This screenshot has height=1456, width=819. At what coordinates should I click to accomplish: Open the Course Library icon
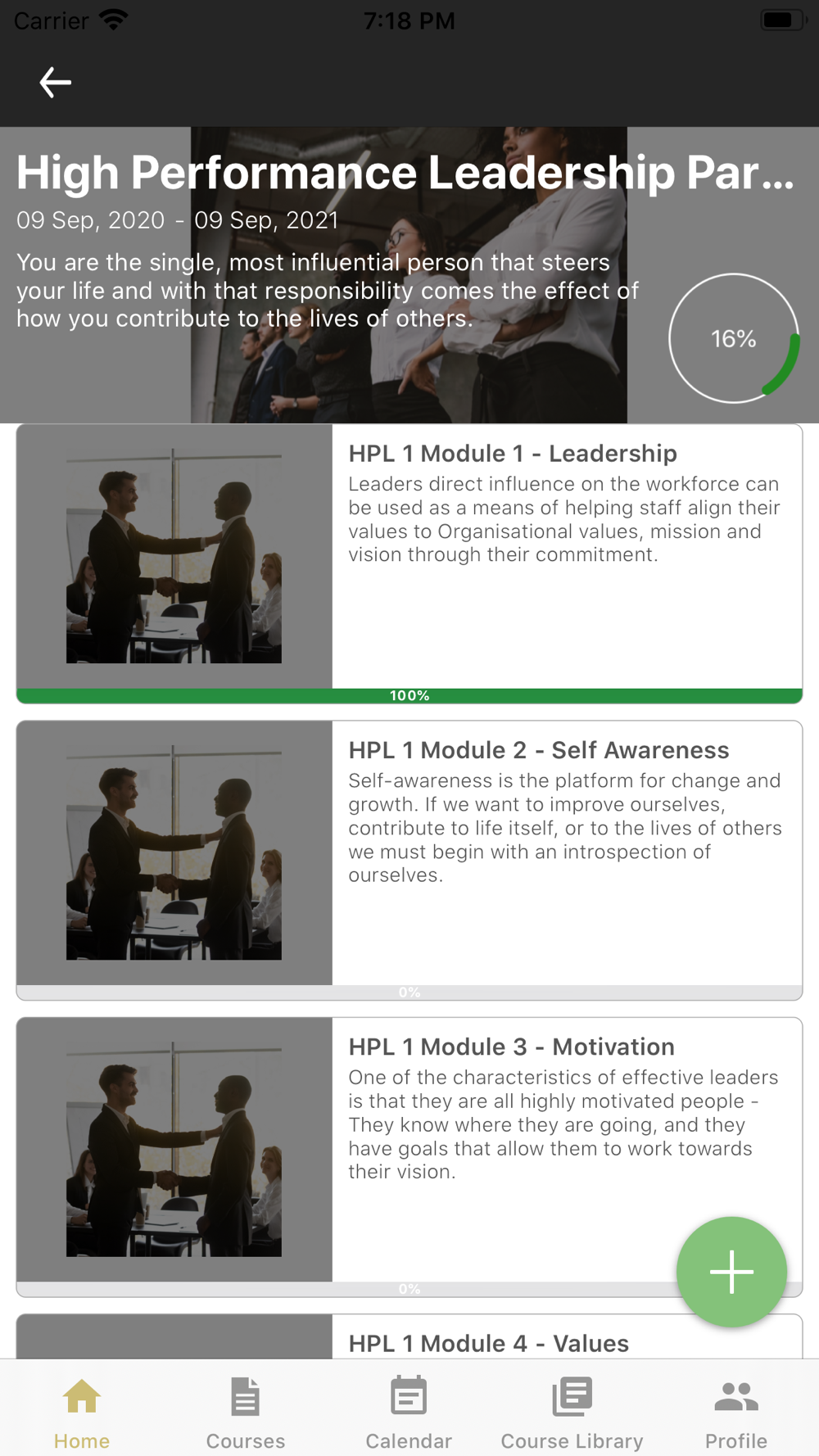(572, 1396)
